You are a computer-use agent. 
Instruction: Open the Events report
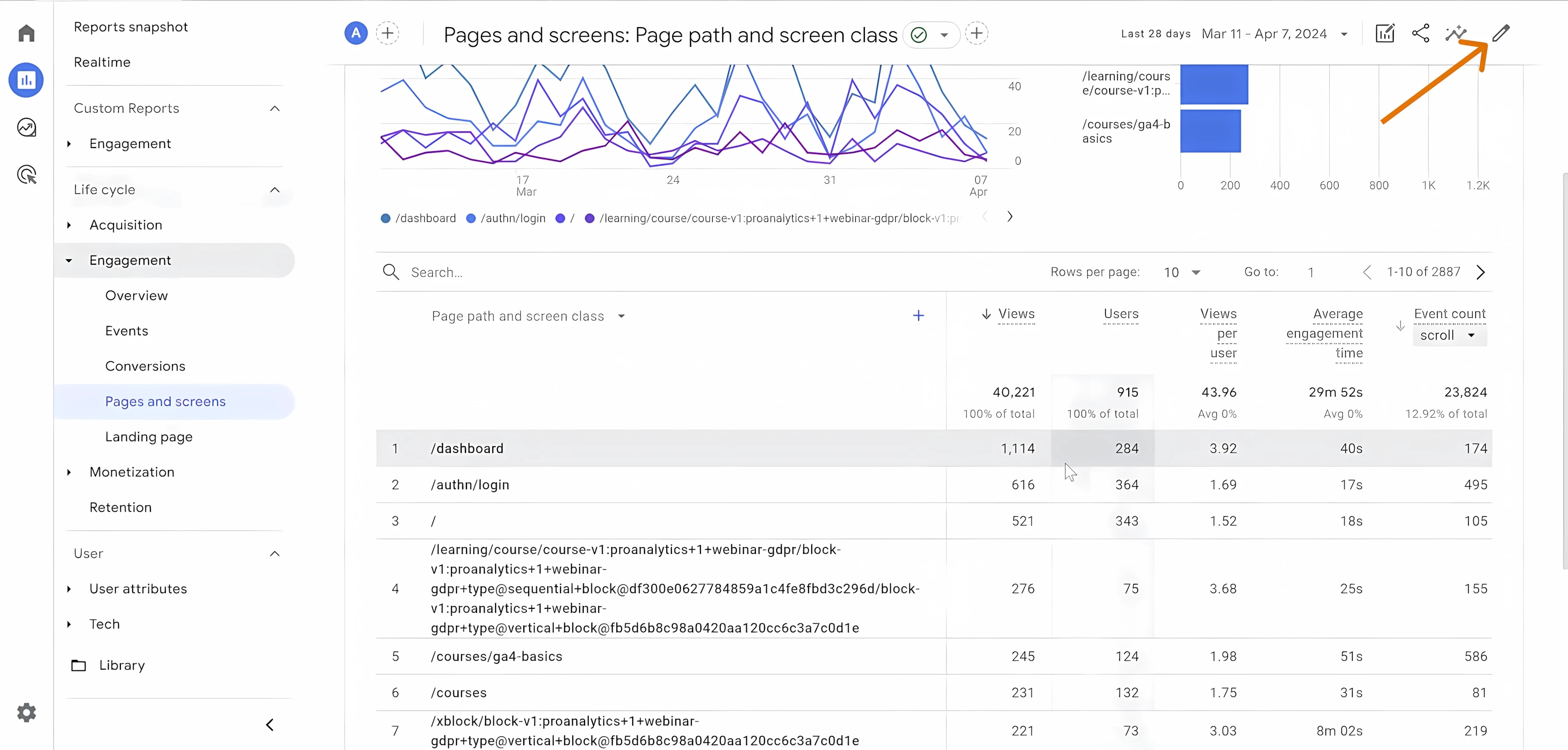(x=127, y=331)
